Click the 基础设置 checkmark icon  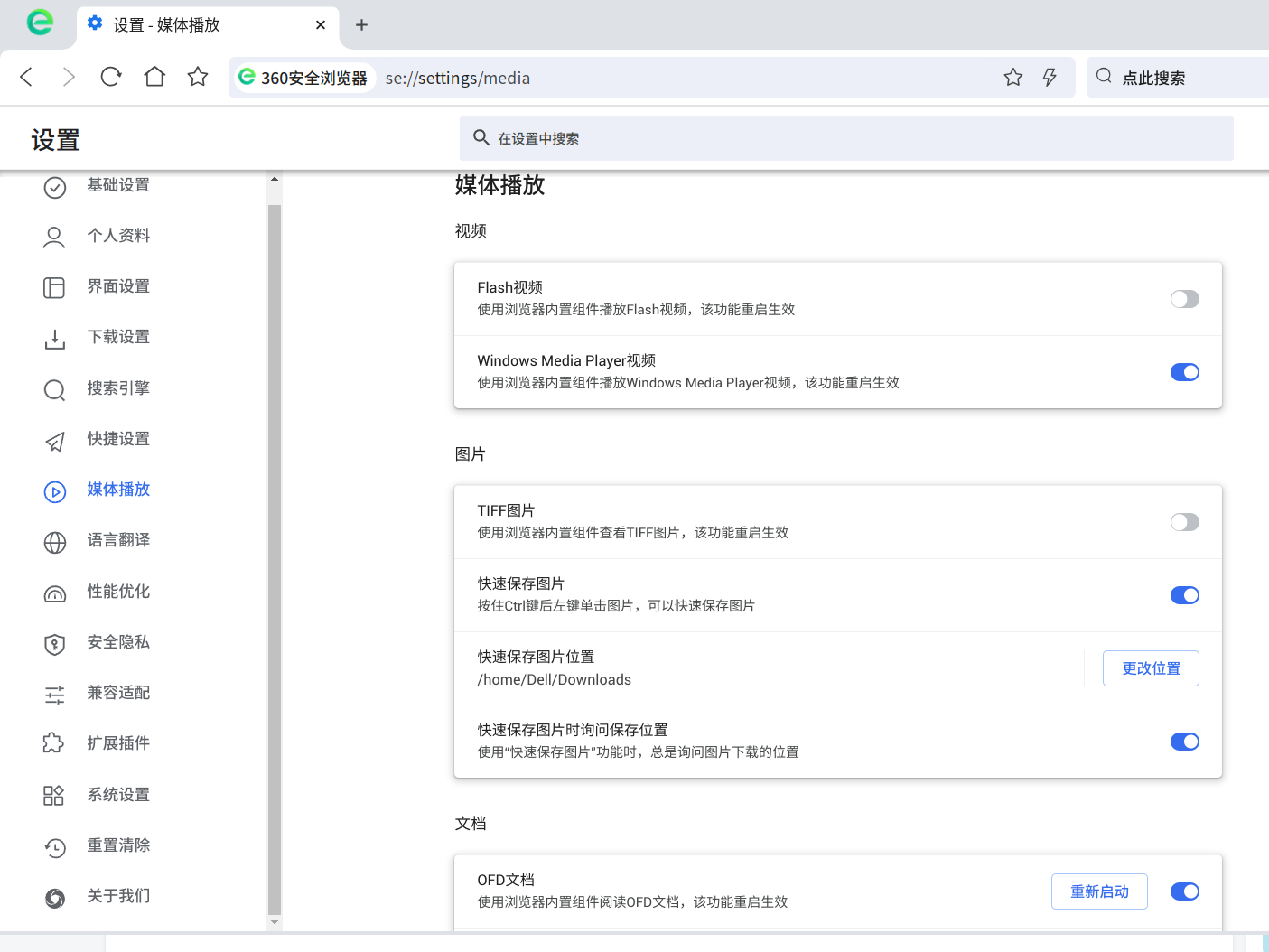pyautogui.click(x=55, y=187)
